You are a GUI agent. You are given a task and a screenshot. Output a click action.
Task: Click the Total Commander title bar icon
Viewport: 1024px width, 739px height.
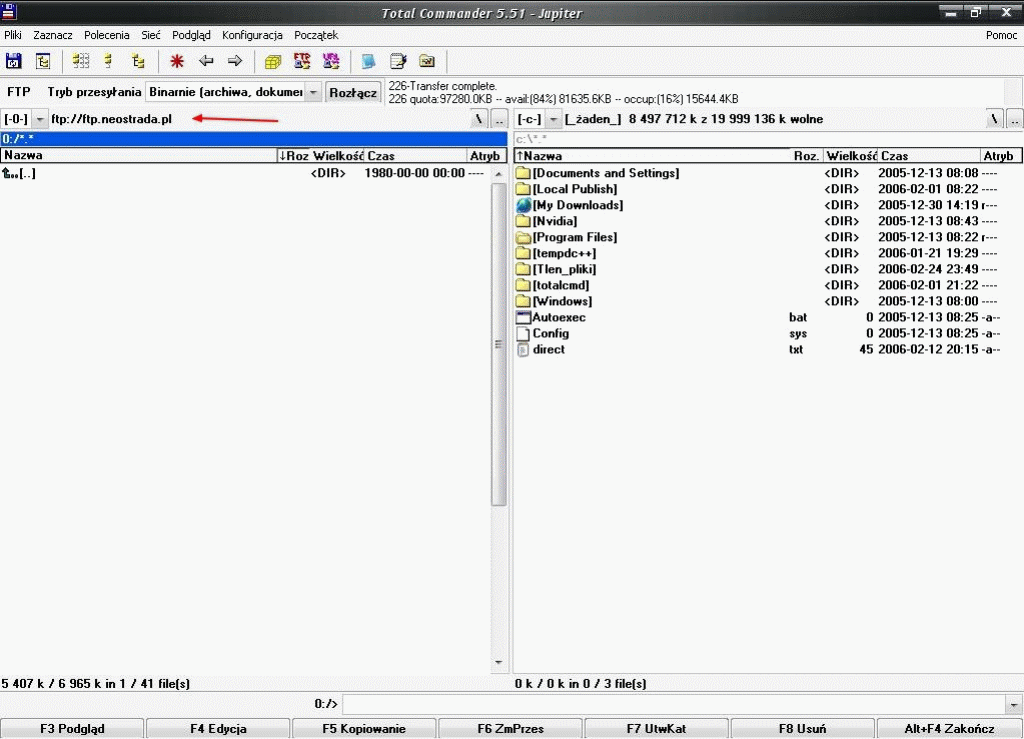(8, 11)
